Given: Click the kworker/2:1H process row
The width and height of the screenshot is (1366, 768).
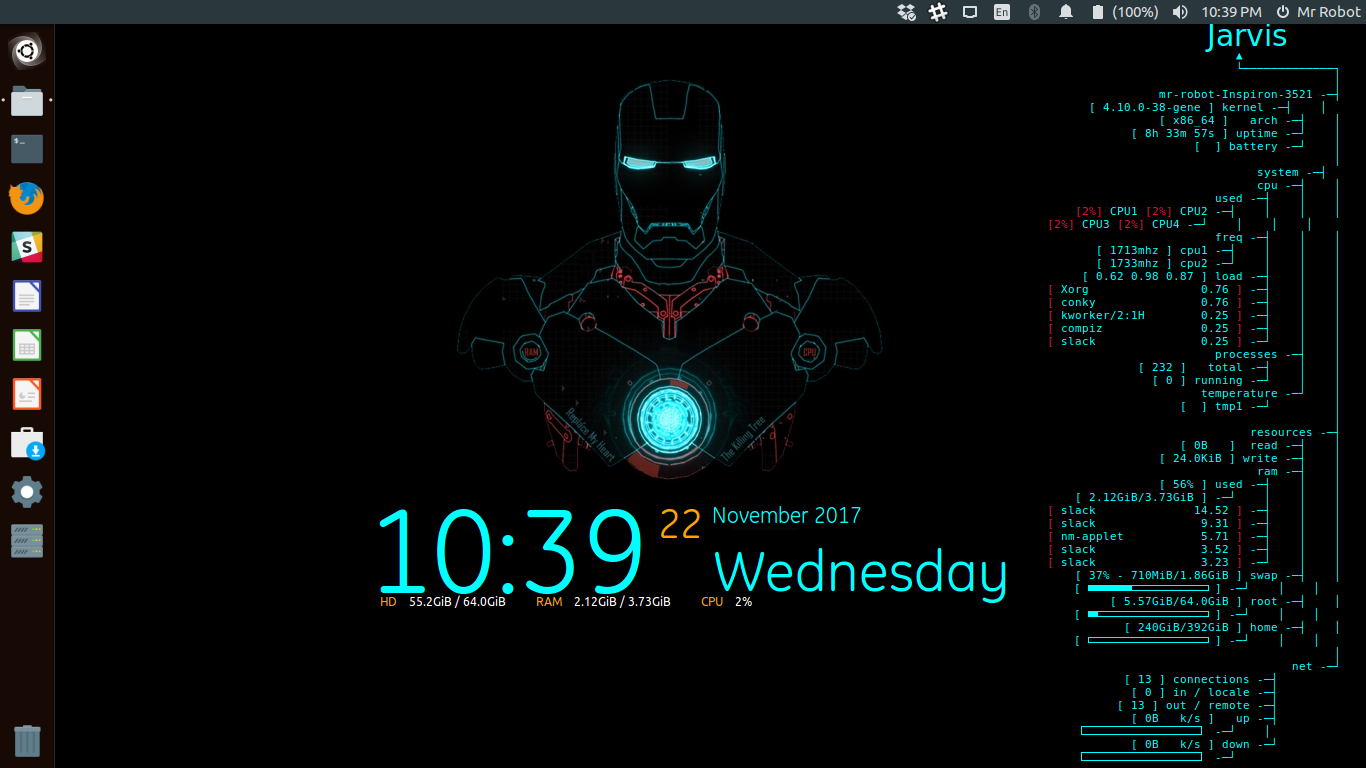Looking at the screenshot, I should [1145, 315].
